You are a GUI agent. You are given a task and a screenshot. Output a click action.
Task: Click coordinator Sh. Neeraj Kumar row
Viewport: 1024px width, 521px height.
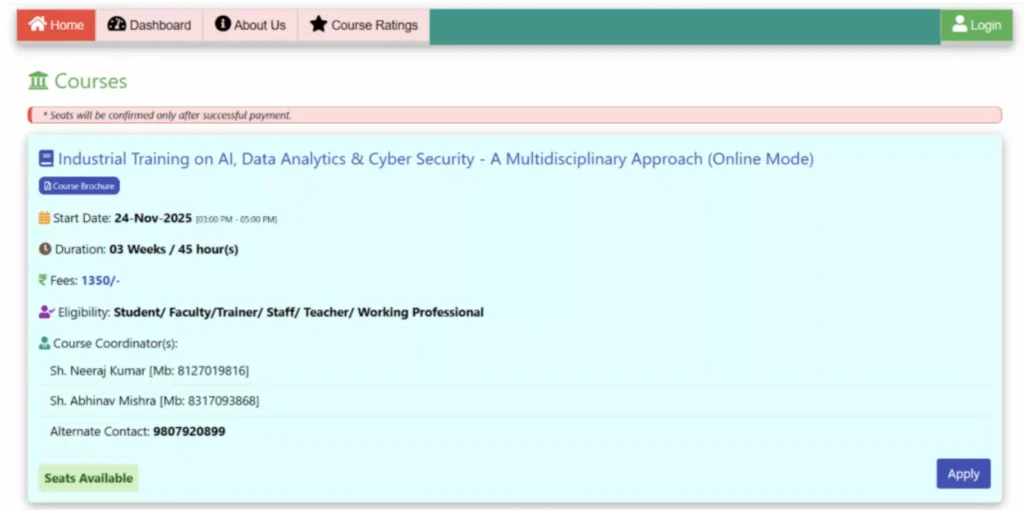515,371
